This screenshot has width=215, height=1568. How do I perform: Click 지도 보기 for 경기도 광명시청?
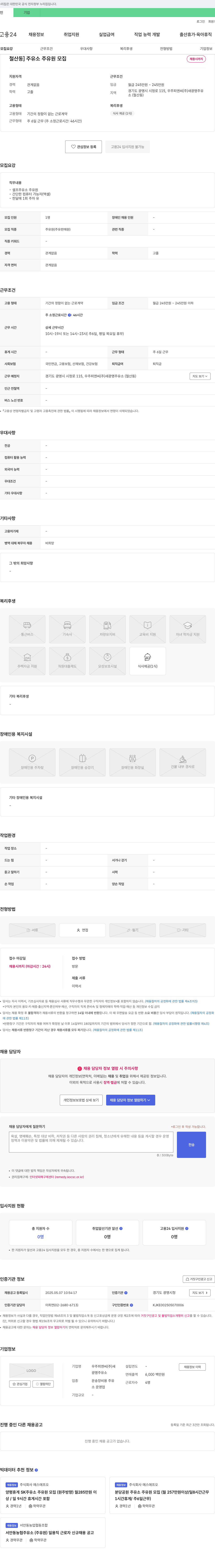(x=200, y=1293)
